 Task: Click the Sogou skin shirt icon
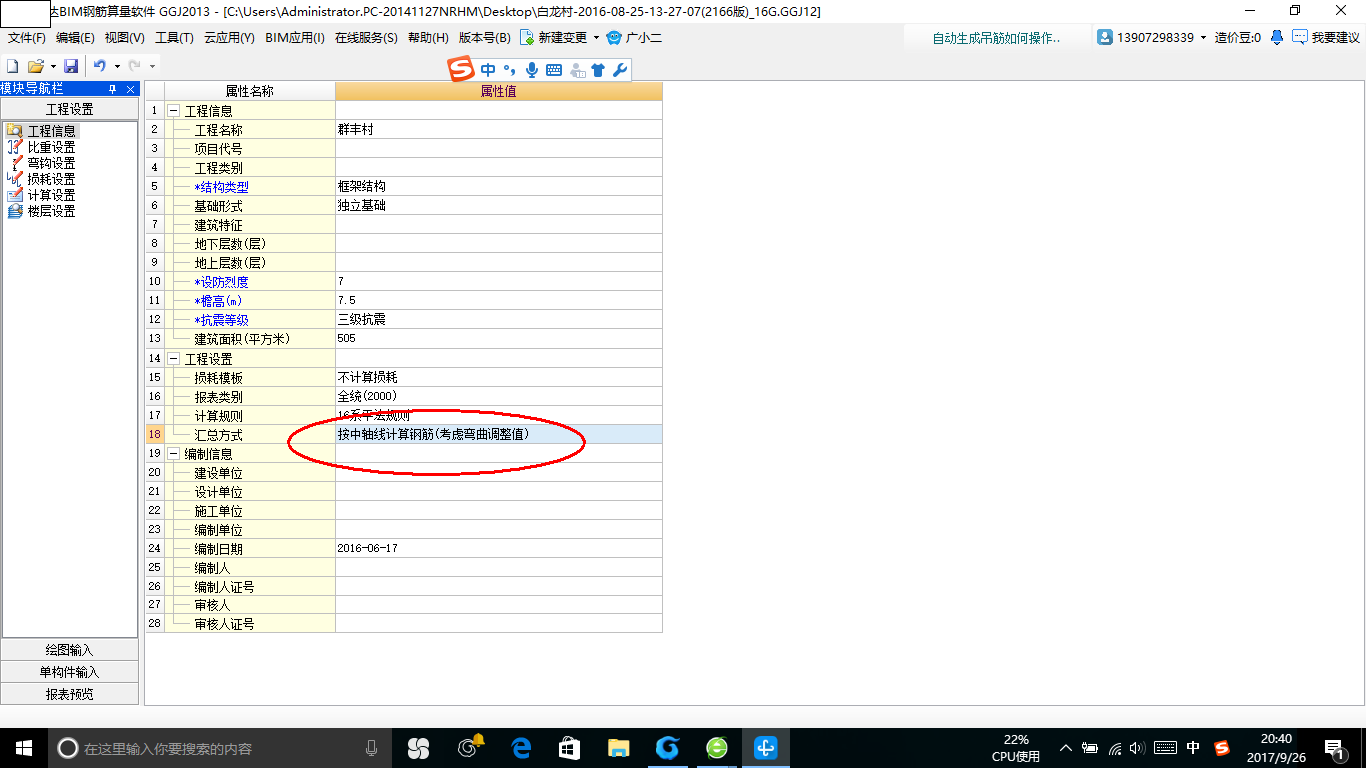pos(598,70)
